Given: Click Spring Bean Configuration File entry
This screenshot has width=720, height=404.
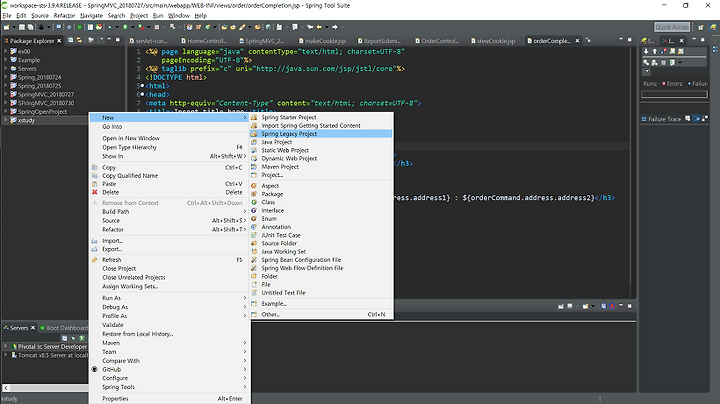Looking at the screenshot, I should [321, 260].
